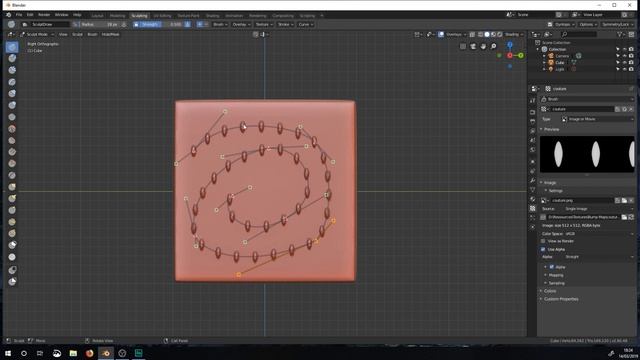Image resolution: width=640 pixels, height=360 pixels.
Task: Open the Render menu
Action: [x=44, y=15]
